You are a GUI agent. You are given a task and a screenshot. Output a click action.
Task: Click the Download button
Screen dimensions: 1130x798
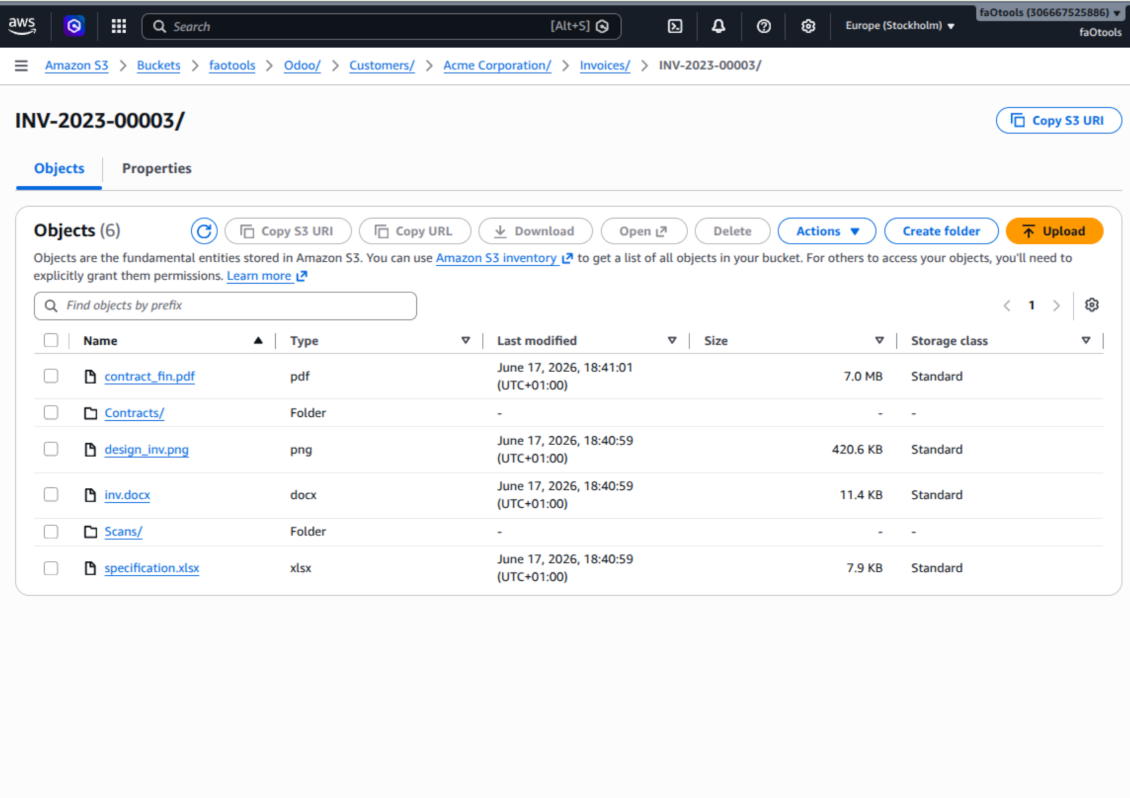click(x=535, y=231)
